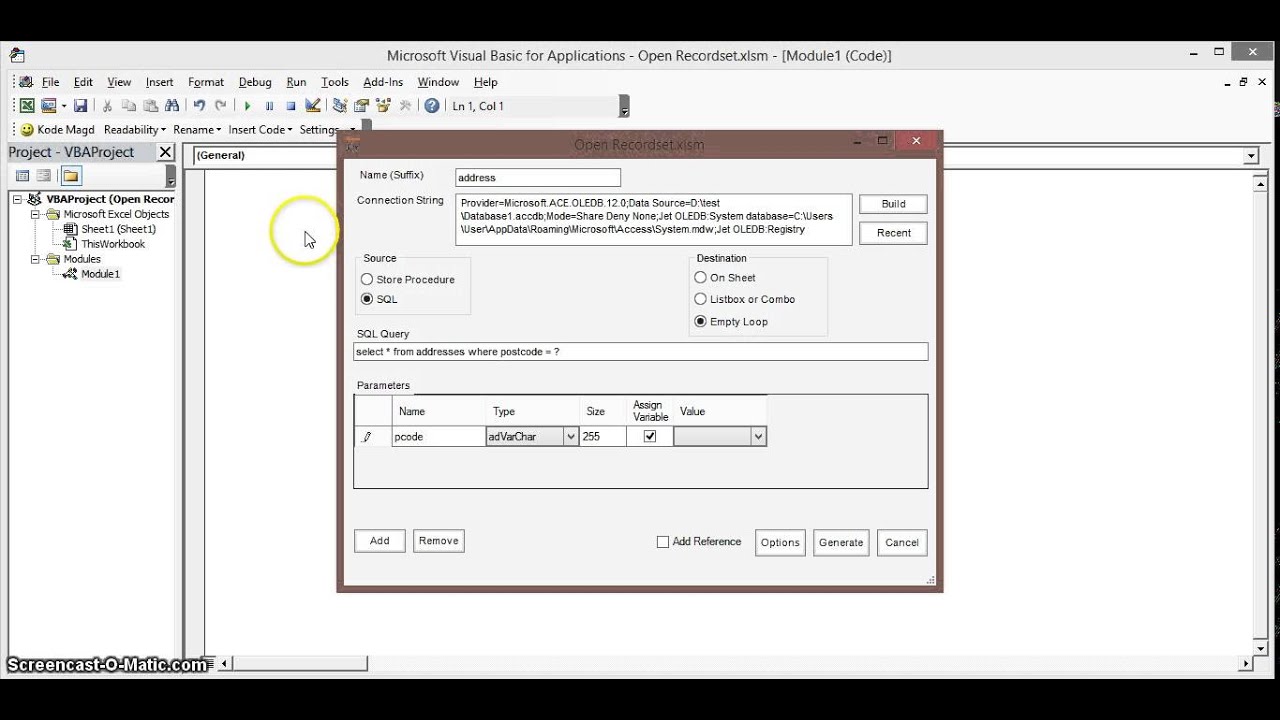1280x720 pixels.
Task: Click the Remove parameter button
Action: pos(439,541)
